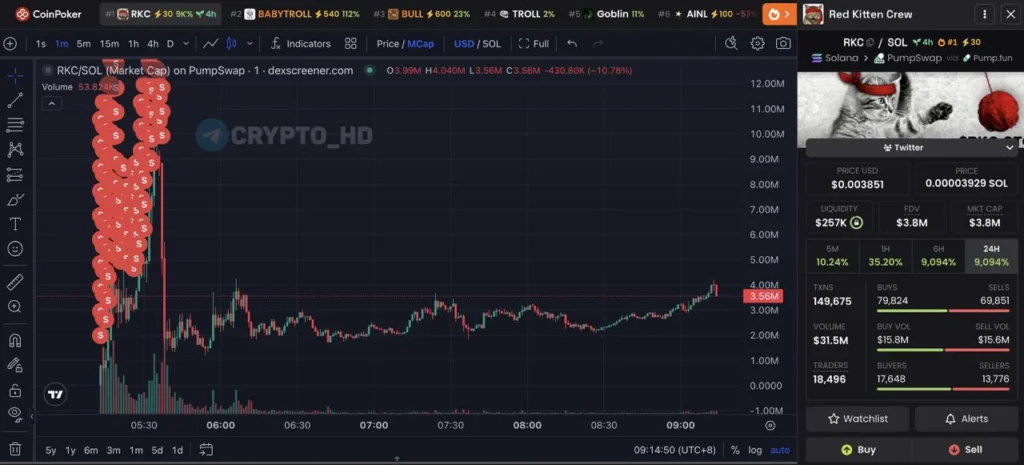The height and width of the screenshot is (465, 1024).
Task: Open the RKC trending token tab
Action: [161, 14]
